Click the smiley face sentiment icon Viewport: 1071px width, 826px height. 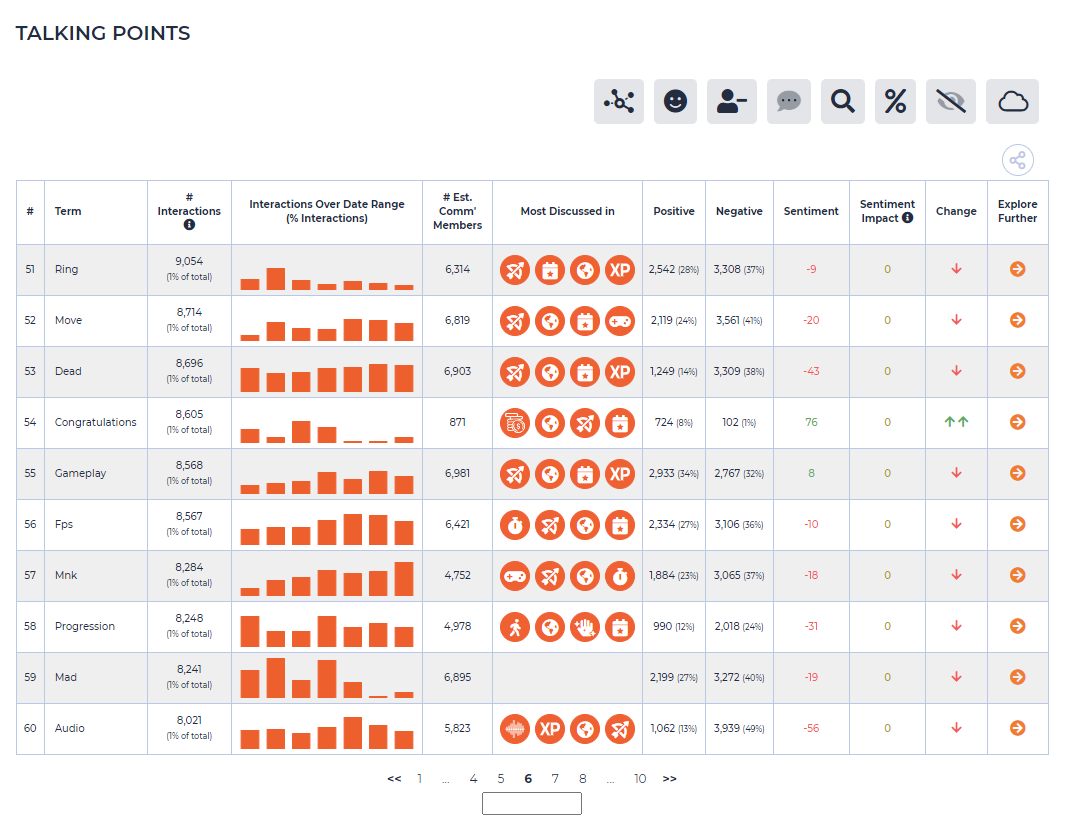675,101
